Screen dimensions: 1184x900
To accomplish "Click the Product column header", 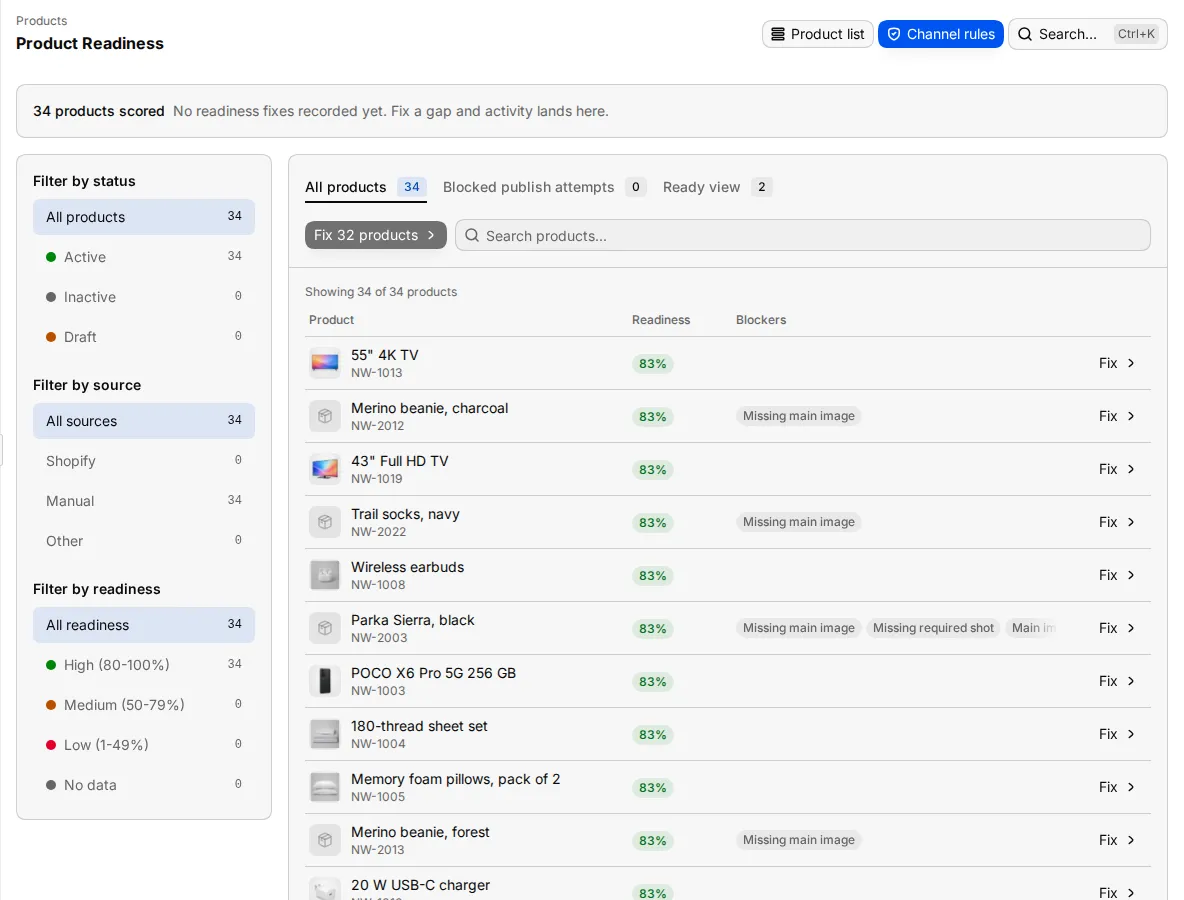I will [x=331, y=319].
